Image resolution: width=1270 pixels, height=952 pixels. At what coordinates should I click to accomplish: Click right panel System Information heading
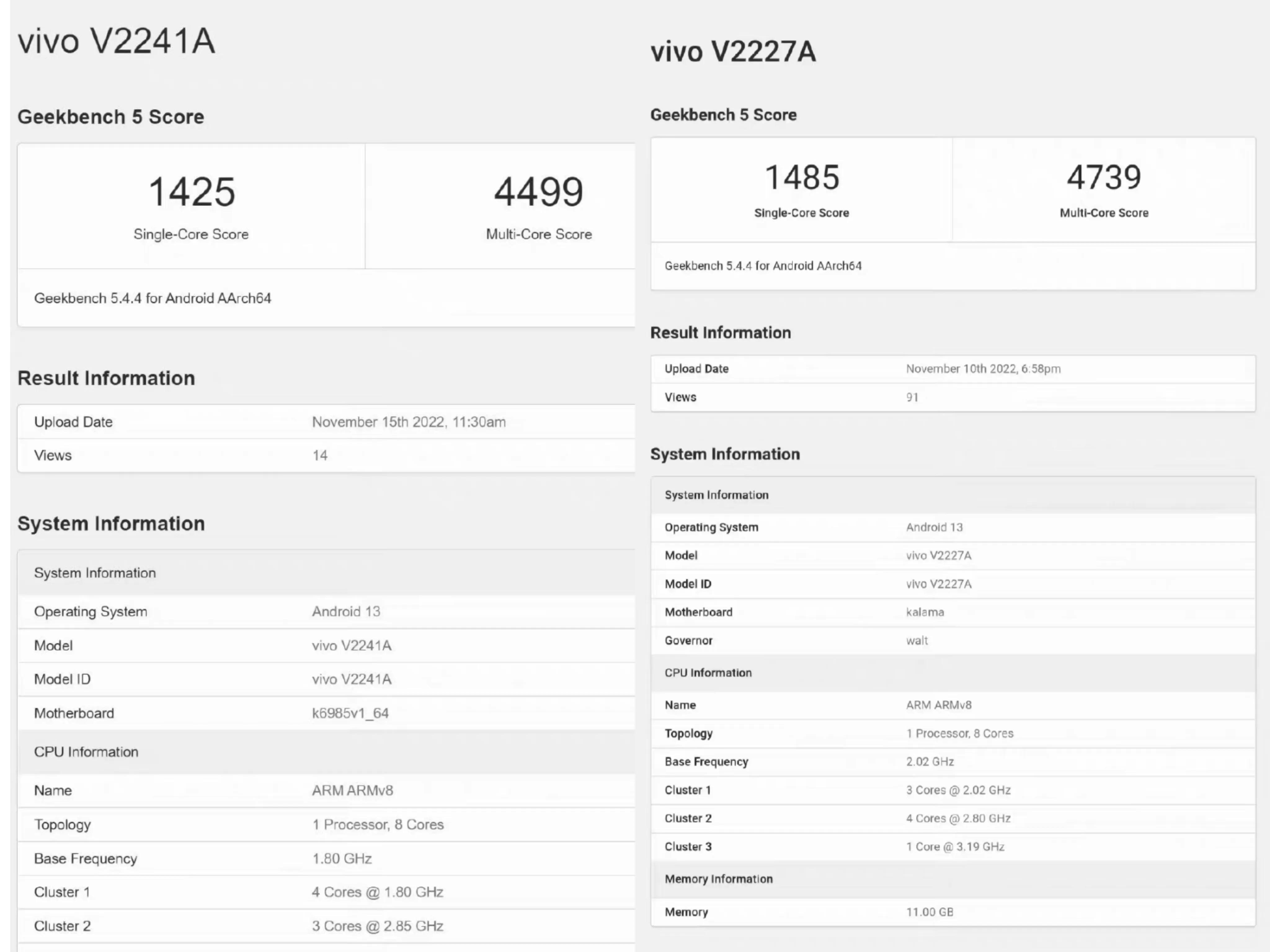[725, 454]
